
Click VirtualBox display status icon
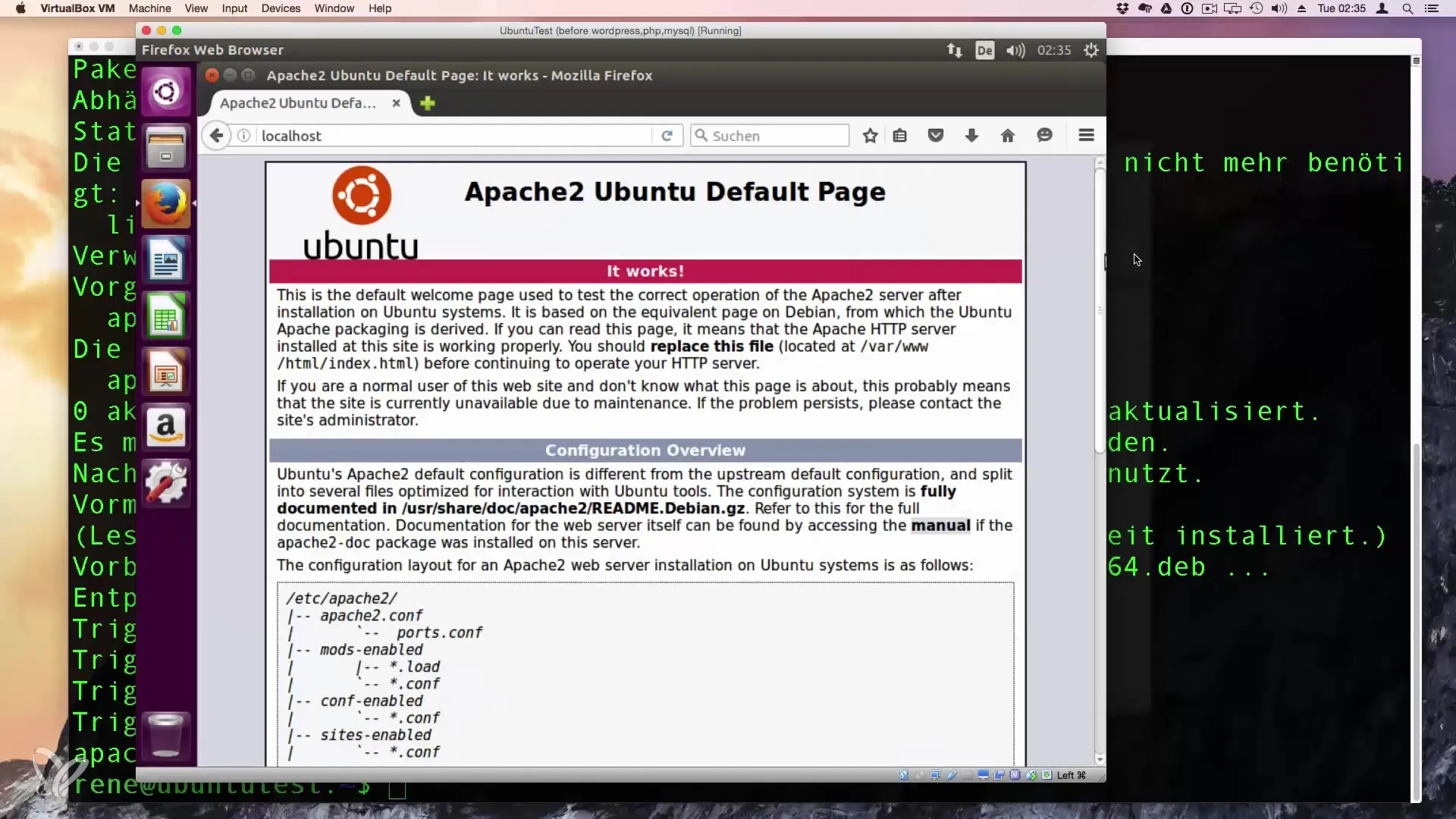983,775
